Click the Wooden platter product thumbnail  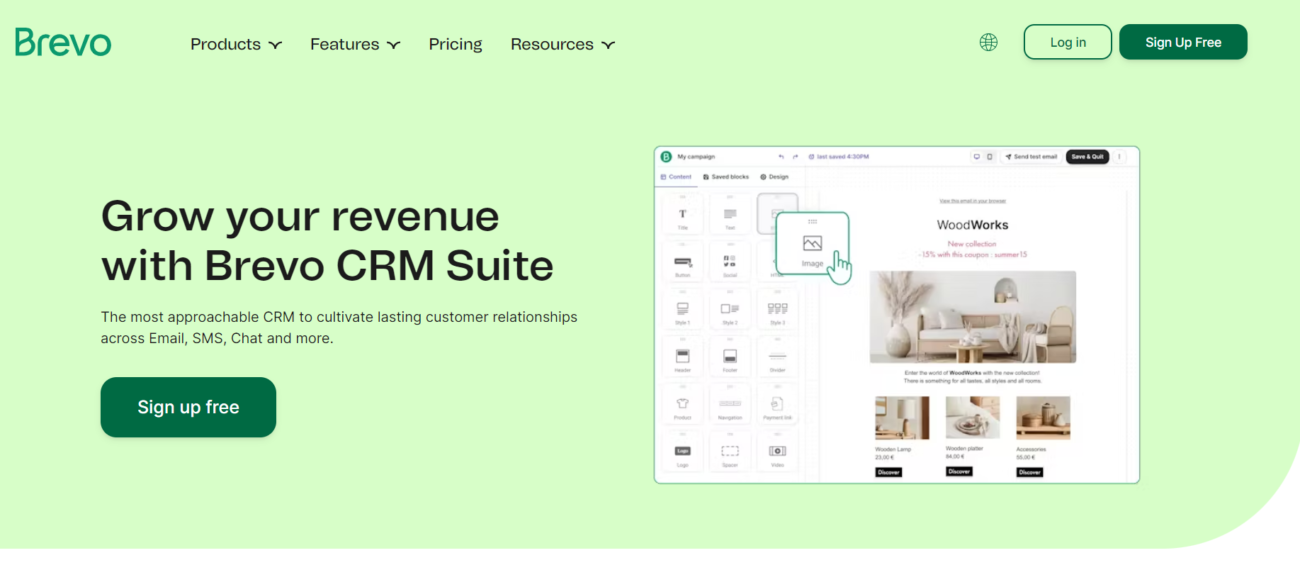[973, 418]
